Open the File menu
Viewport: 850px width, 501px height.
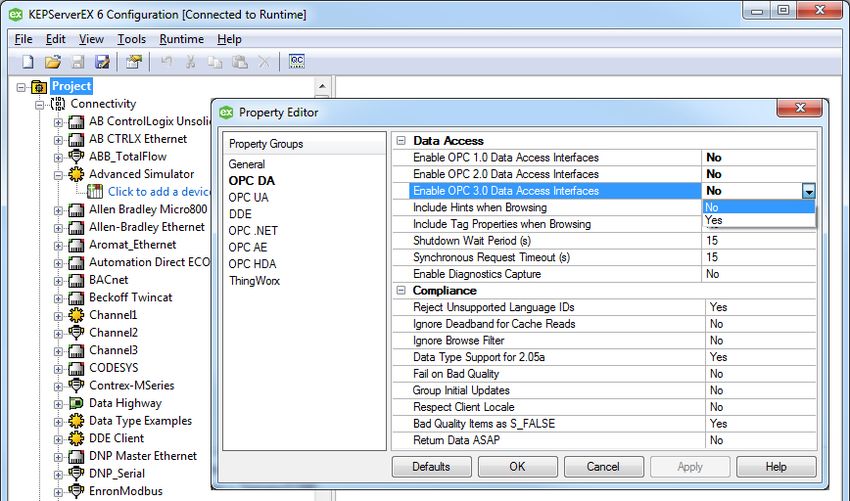pos(23,39)
